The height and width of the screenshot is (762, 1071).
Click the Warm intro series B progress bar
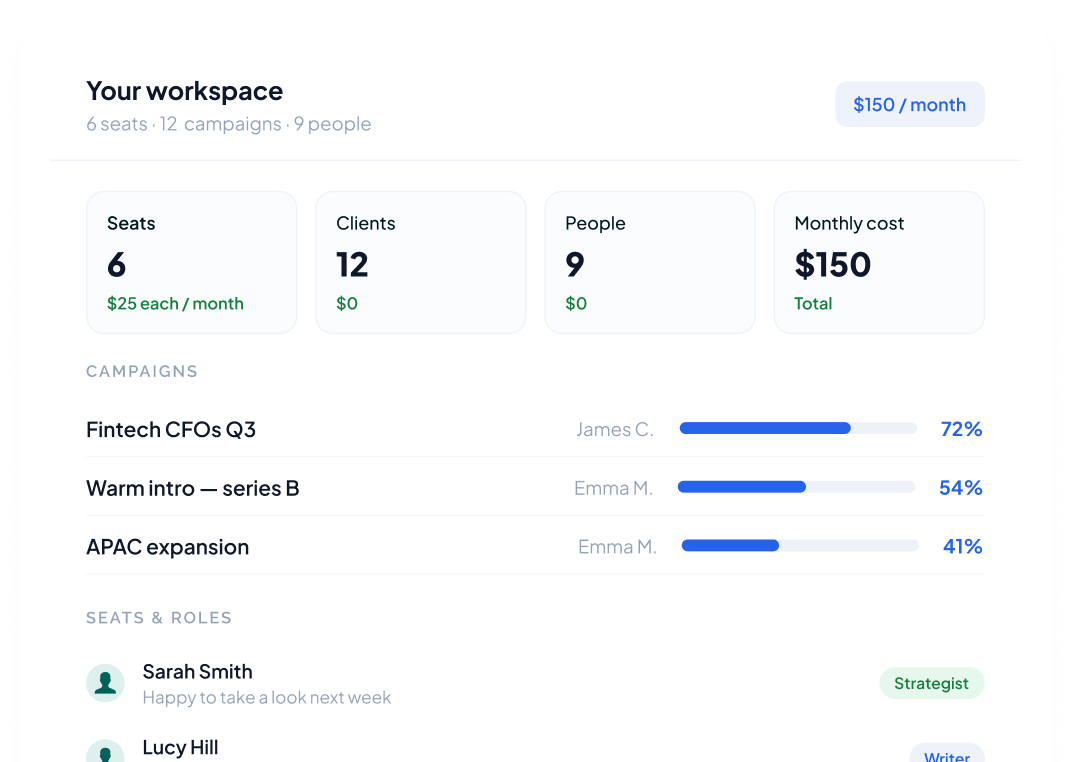(796, 487)
